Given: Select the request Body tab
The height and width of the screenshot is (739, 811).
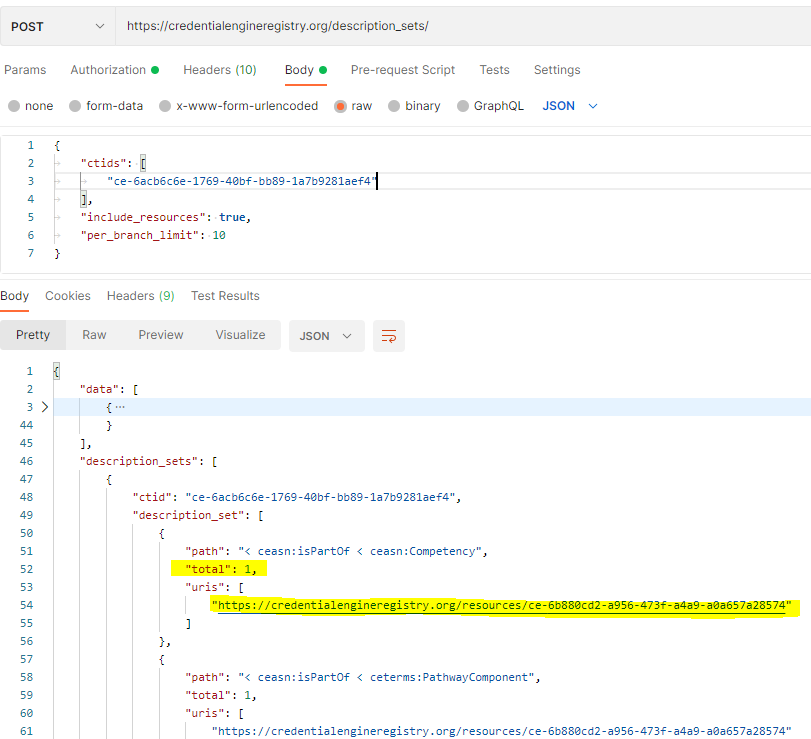Looking at the screenshot, I should pyautogui.click(x=306, y=70).
